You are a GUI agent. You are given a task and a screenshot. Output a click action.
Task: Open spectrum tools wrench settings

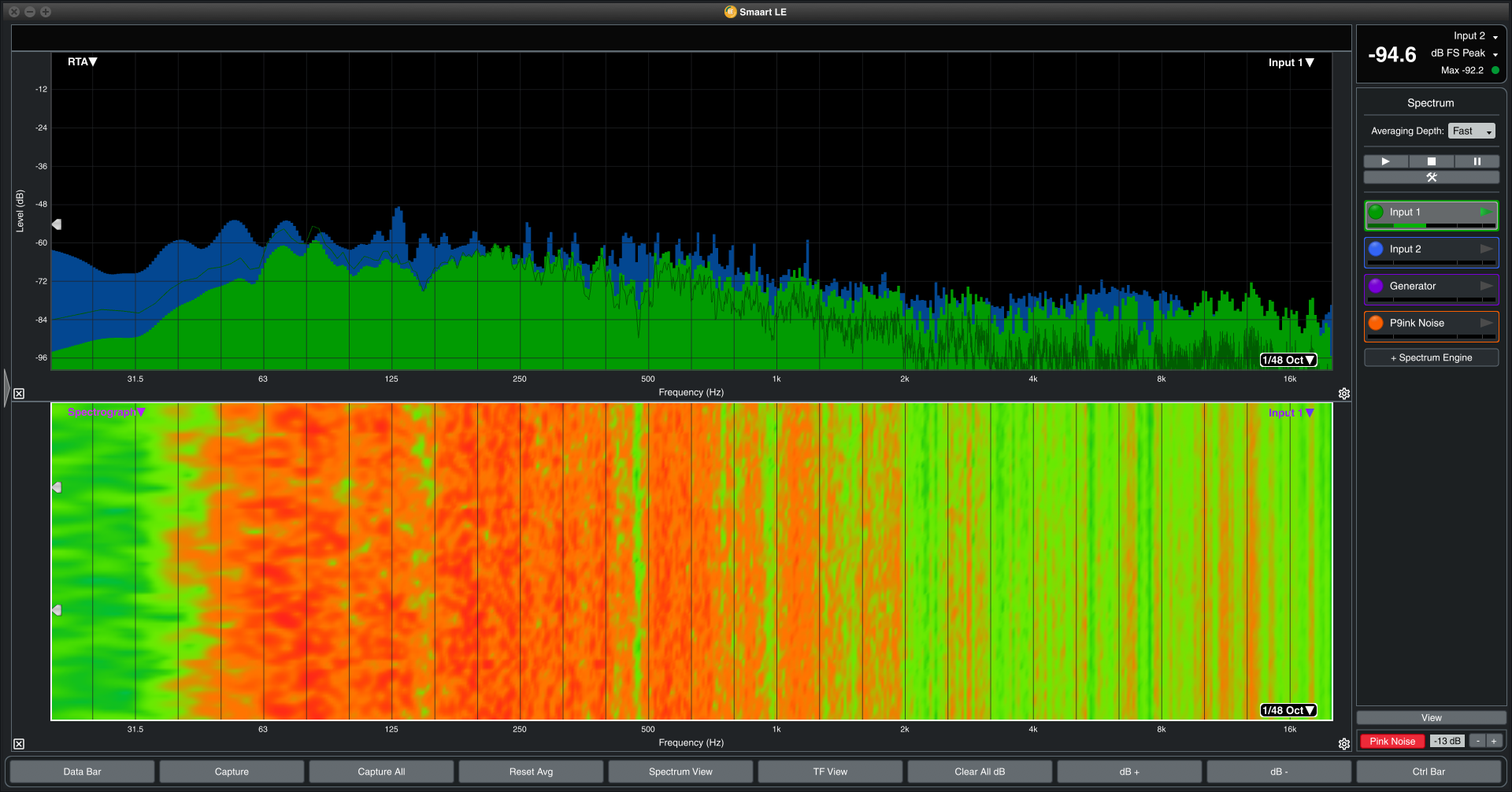[x=1432, y=177]
